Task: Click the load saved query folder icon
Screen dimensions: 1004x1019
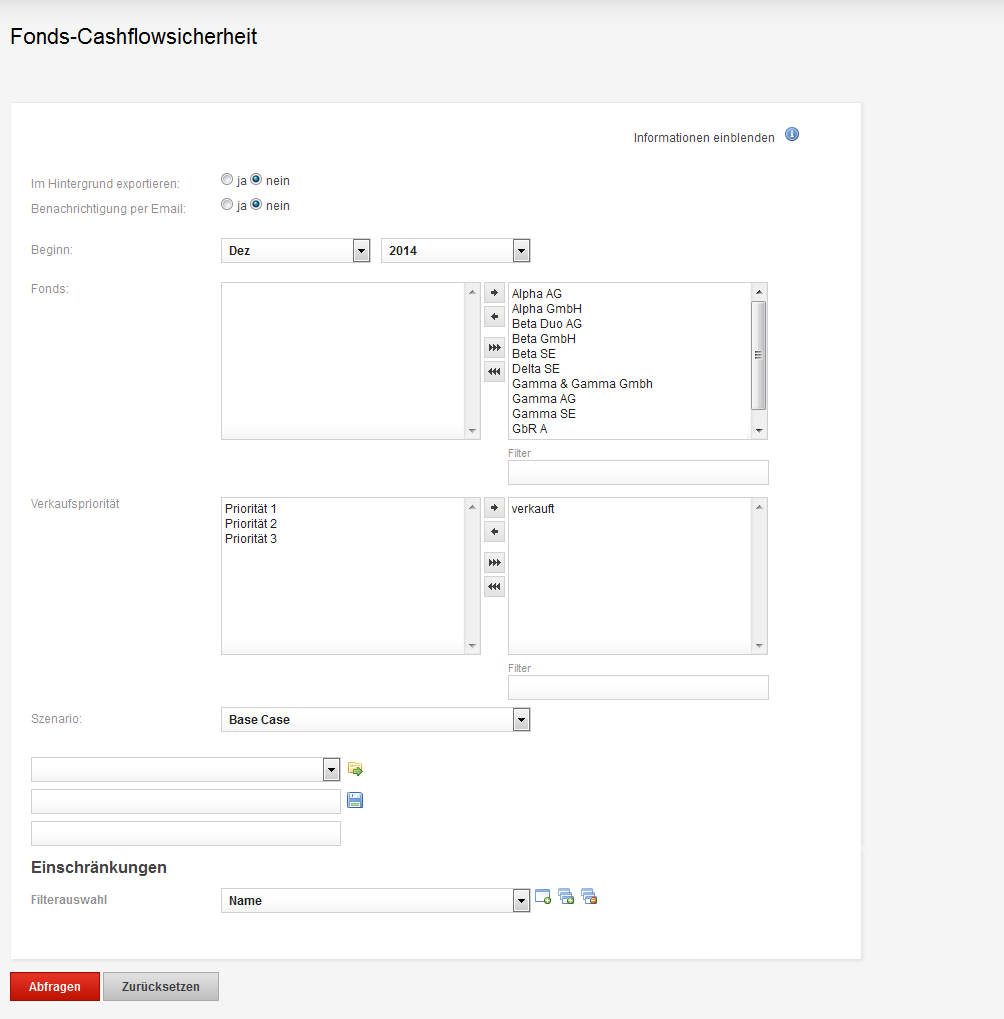Action: click(355, 769)
